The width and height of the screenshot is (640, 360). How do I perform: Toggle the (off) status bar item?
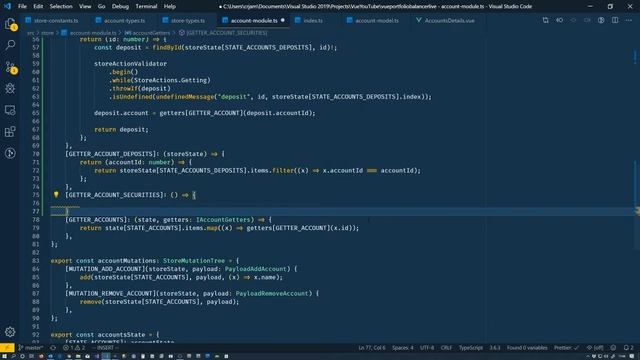[595, 348]
